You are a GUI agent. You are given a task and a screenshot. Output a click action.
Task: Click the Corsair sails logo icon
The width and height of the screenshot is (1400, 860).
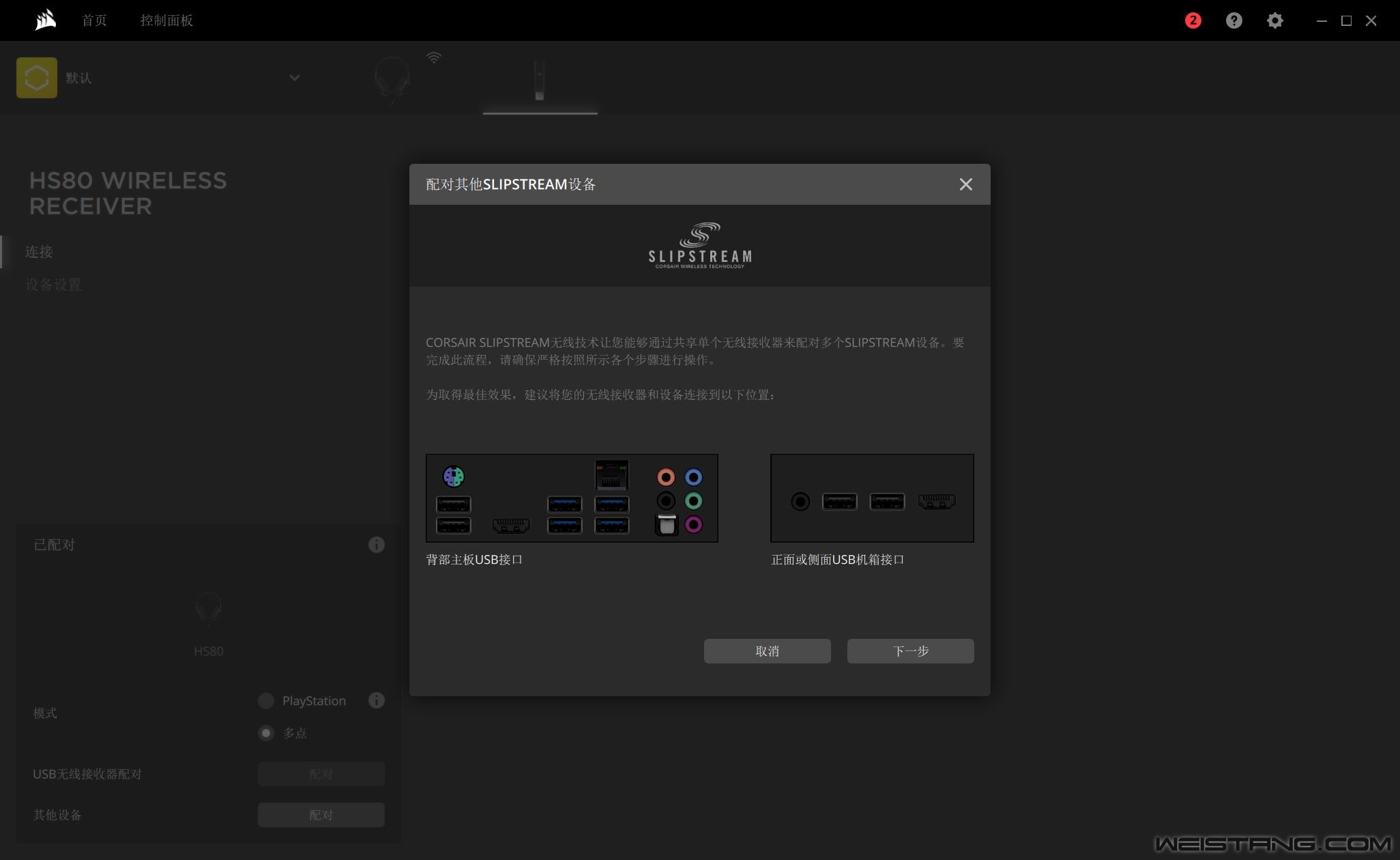(x=45, y=20)
